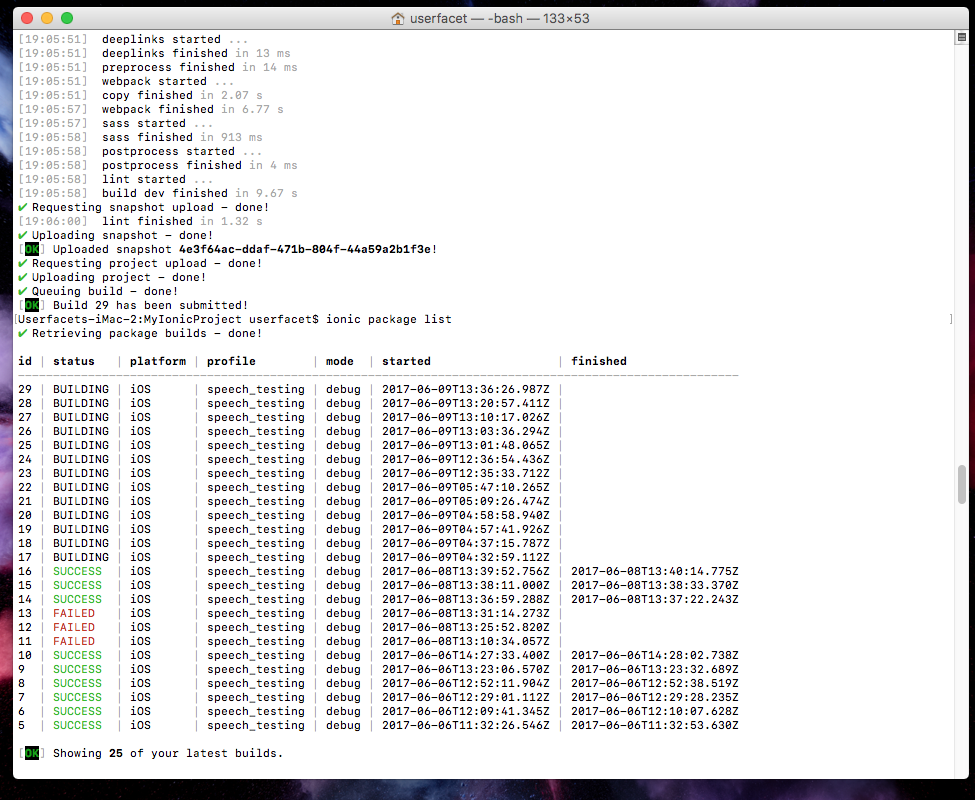Click the 'Build 29 has been submitted!' text
Viewport: 975px width, 800px height.
tap(150, 305)
